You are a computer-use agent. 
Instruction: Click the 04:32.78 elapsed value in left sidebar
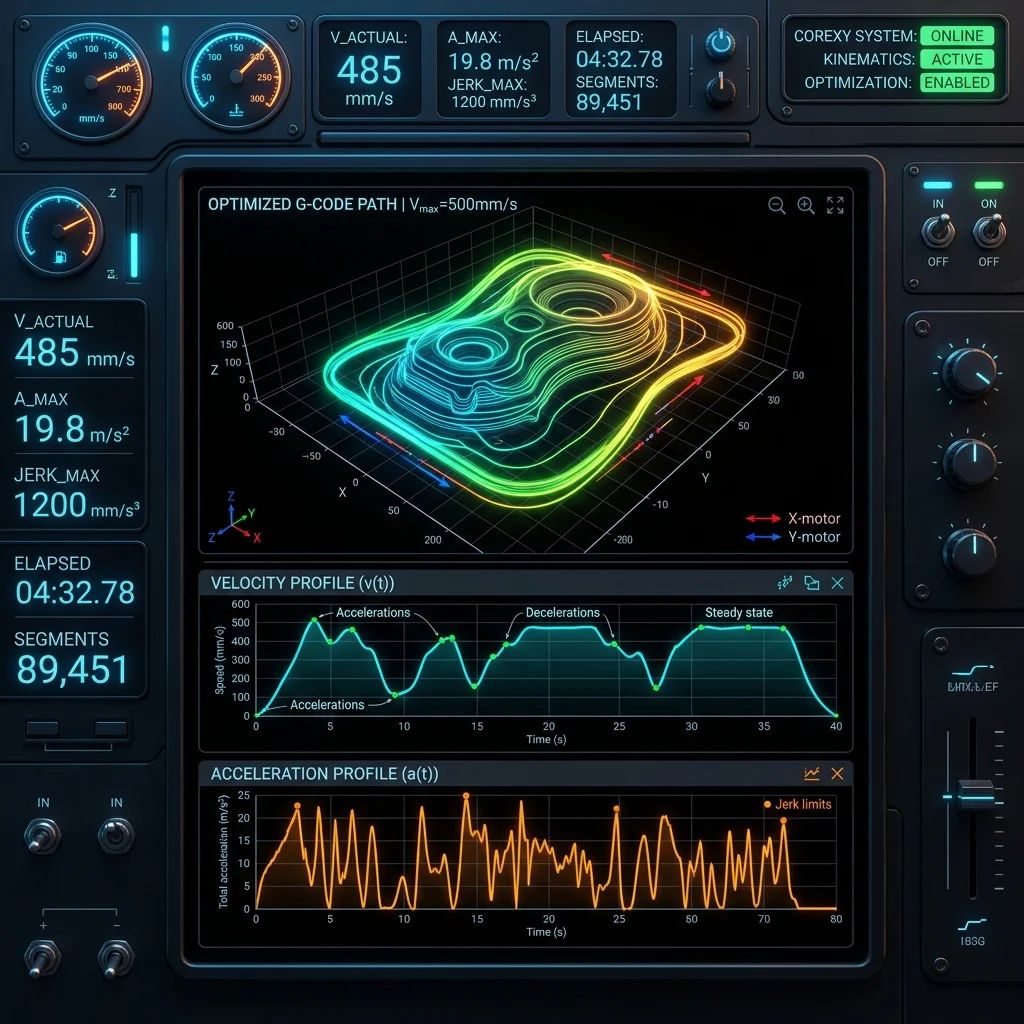[75, 592]
